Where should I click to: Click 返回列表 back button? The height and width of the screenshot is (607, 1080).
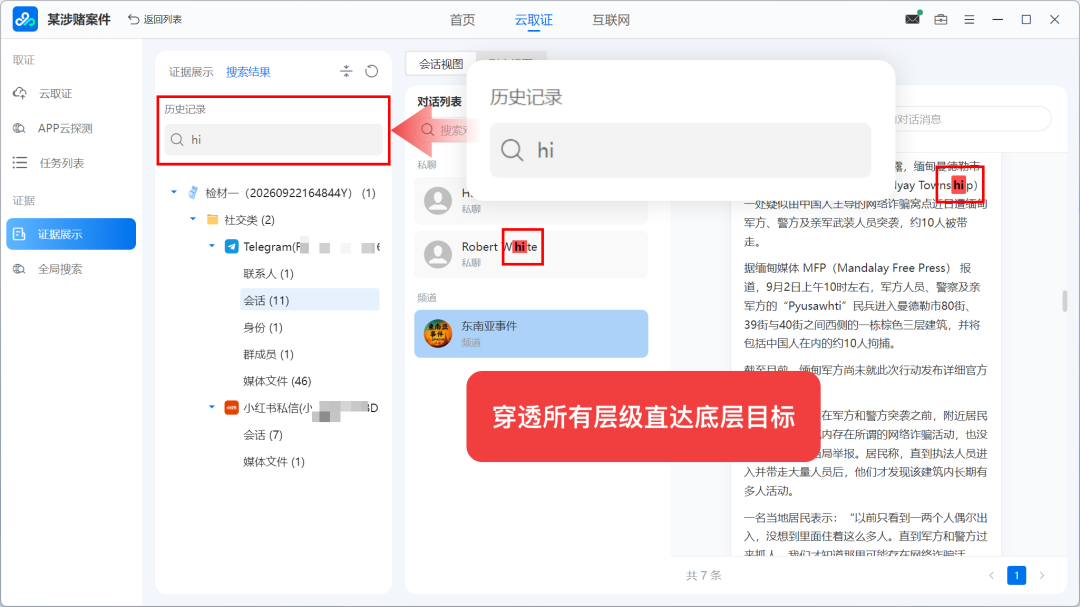click(x=156, y=19)
